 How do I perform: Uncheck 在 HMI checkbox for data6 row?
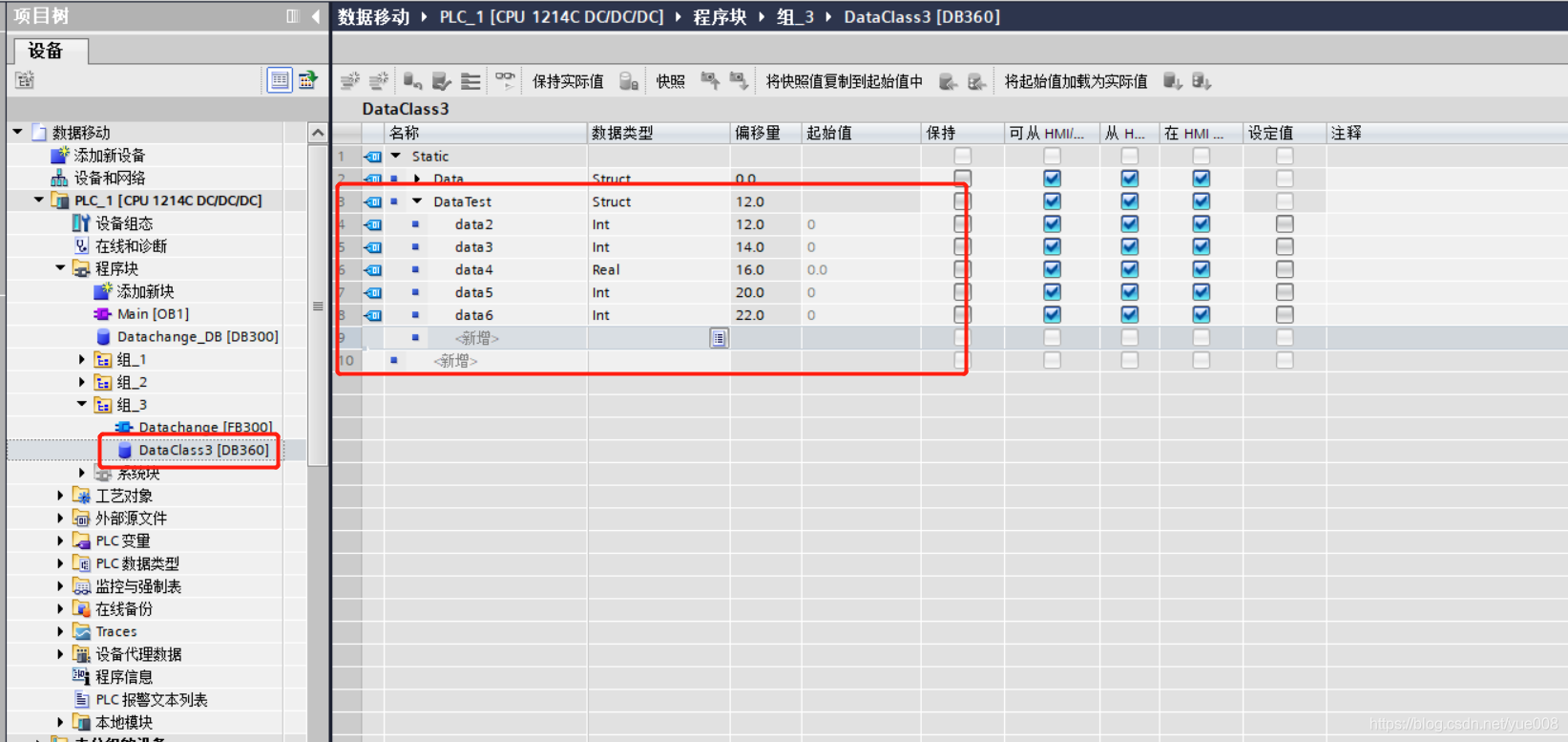coord(1201,314)
